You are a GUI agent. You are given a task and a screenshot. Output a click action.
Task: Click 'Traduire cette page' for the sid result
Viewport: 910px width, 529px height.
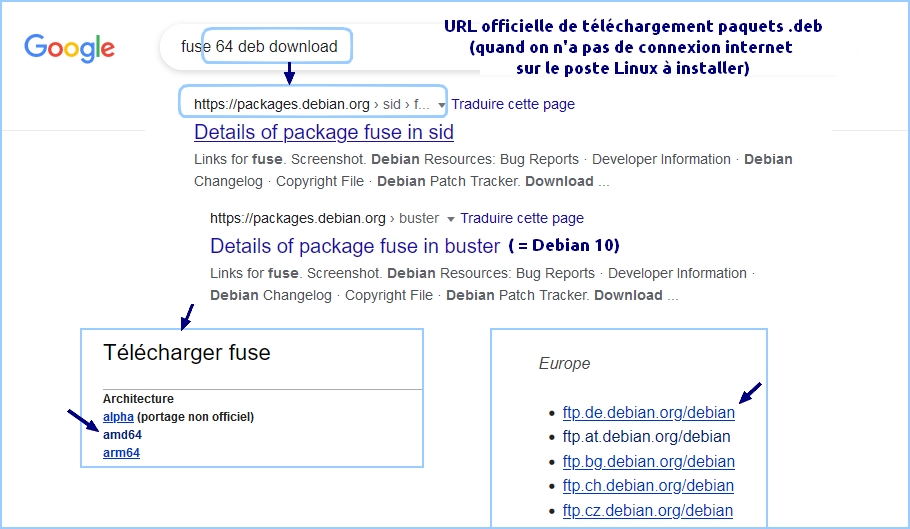[x=513, y=104]
